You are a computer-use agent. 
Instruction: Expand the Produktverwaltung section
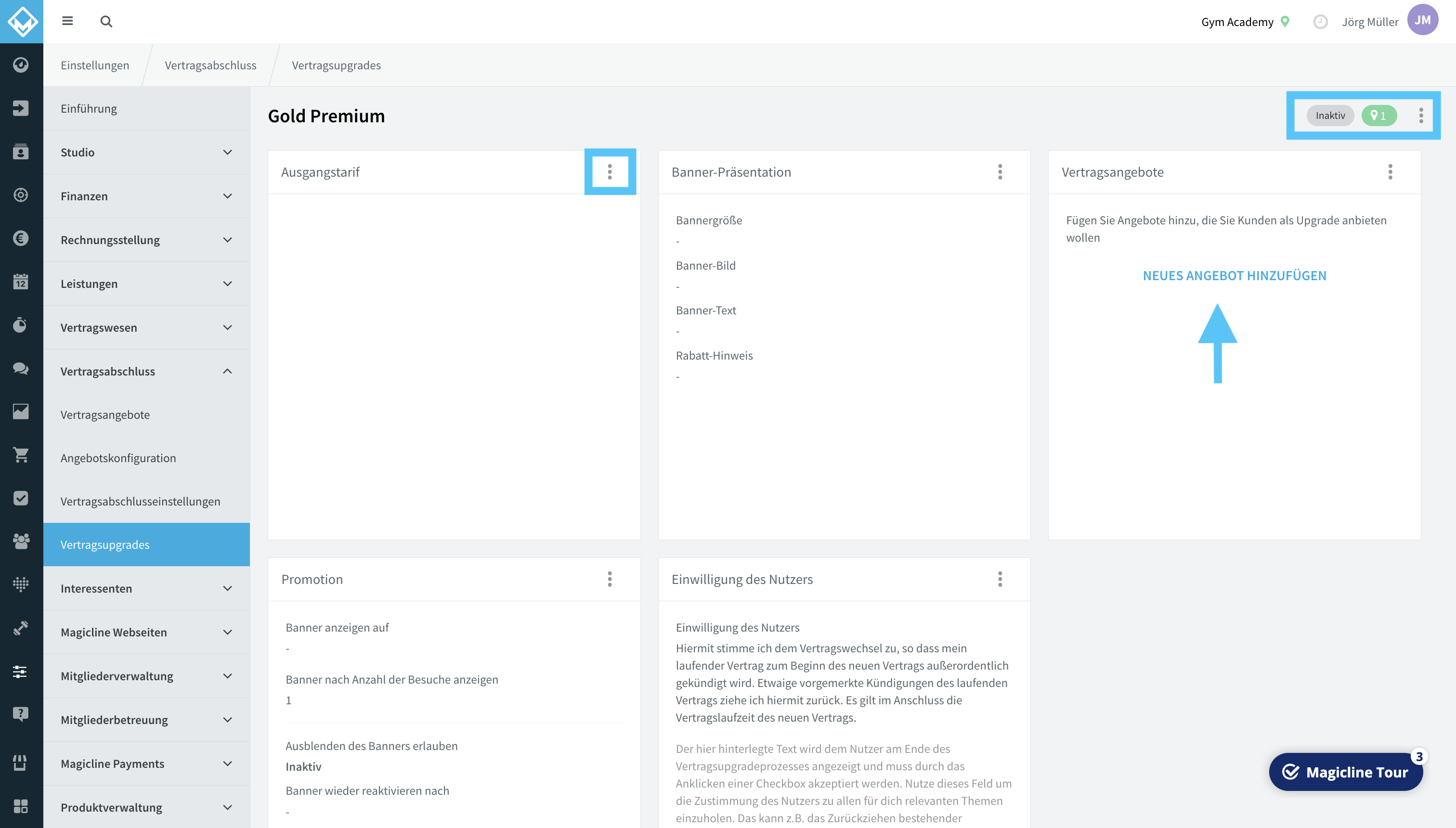click(x=147, y=807)
